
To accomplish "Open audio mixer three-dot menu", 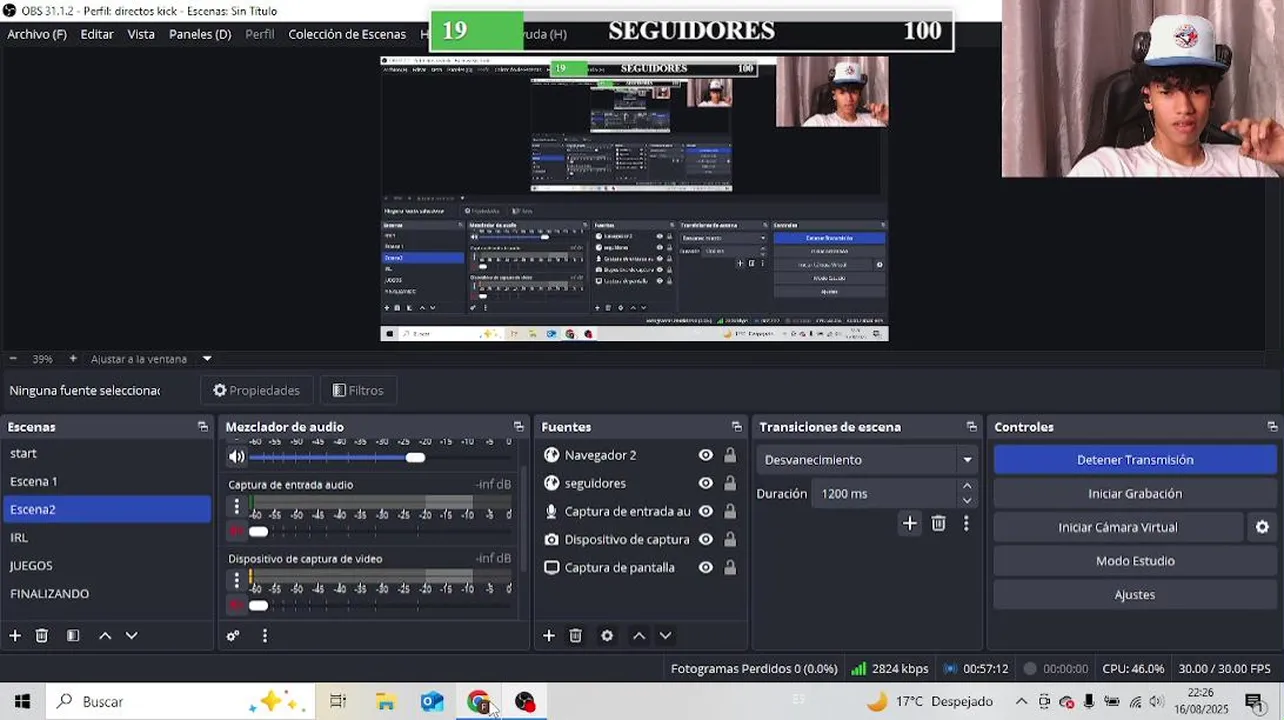I will tap(265, 635).
